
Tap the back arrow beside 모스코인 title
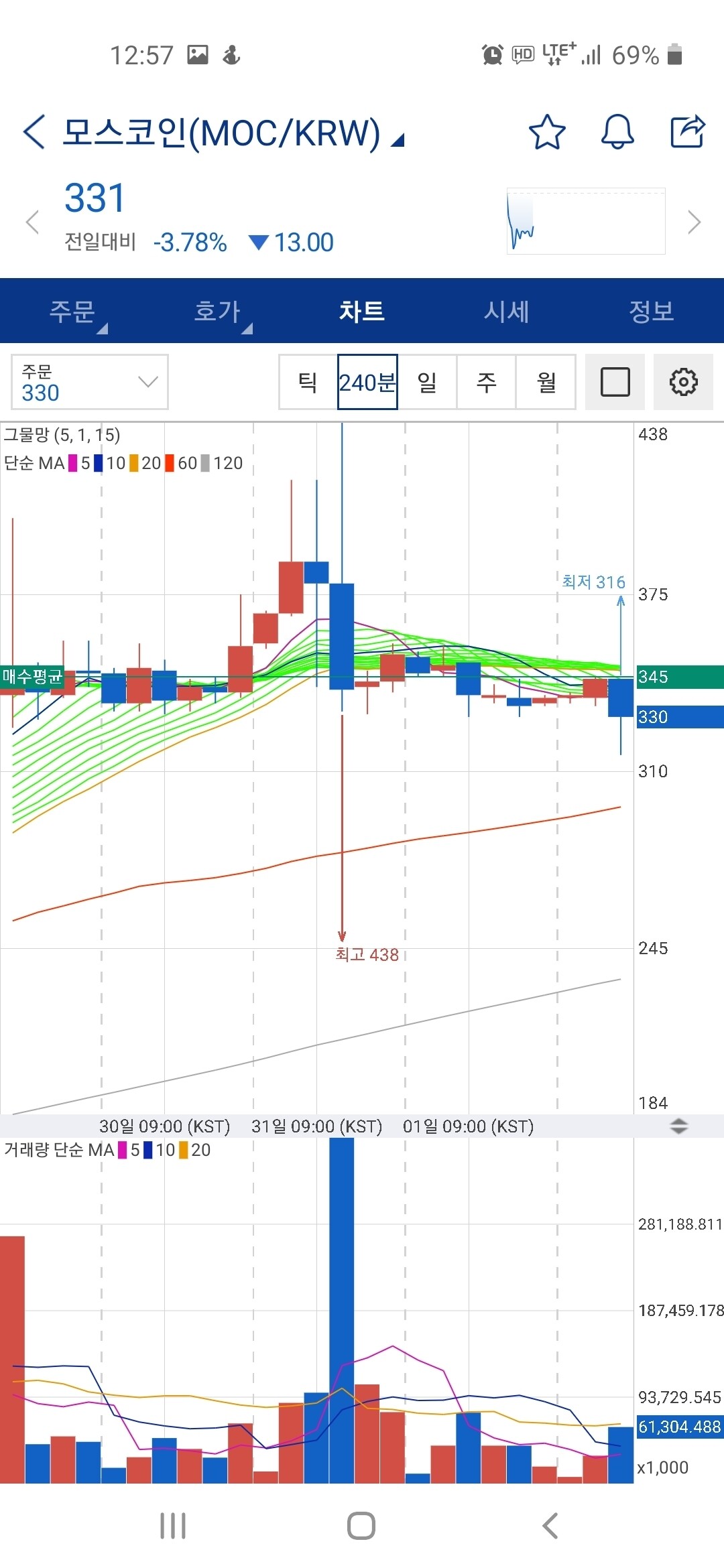pos(35,131)
